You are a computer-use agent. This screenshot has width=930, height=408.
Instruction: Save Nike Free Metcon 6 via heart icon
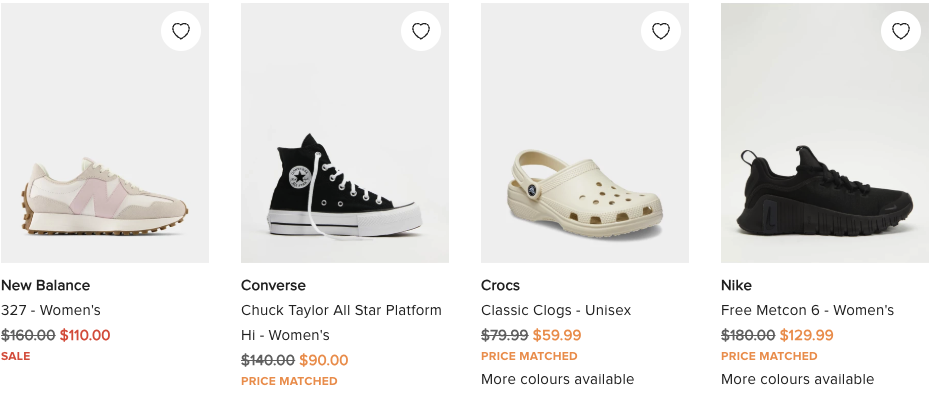pyautogui.click(x=901, y=31)
